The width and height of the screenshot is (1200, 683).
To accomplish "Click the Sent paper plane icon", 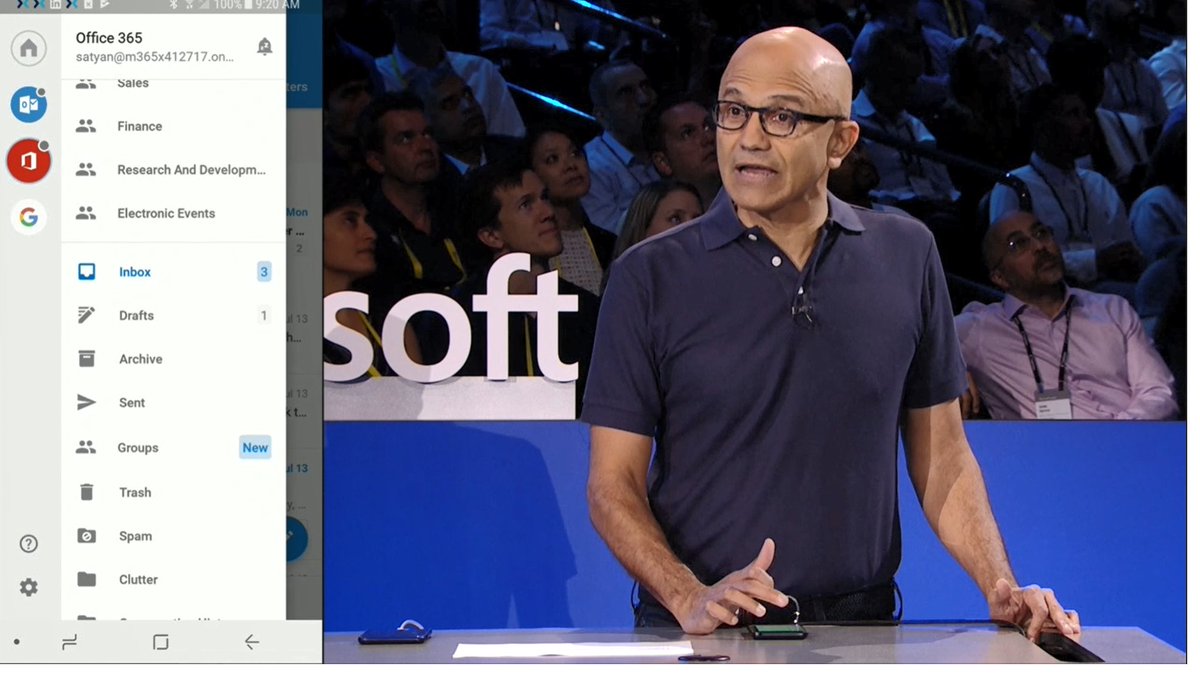I will coord(87,402).
